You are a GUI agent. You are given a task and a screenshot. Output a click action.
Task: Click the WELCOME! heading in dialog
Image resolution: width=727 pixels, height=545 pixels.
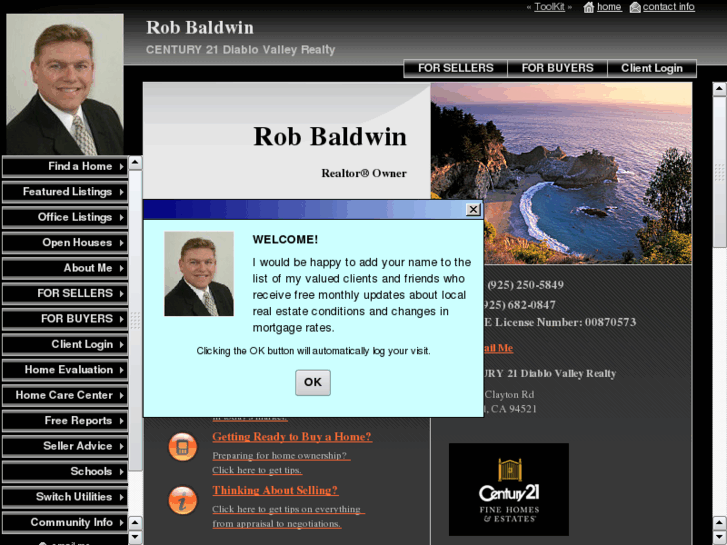[285, 239]
